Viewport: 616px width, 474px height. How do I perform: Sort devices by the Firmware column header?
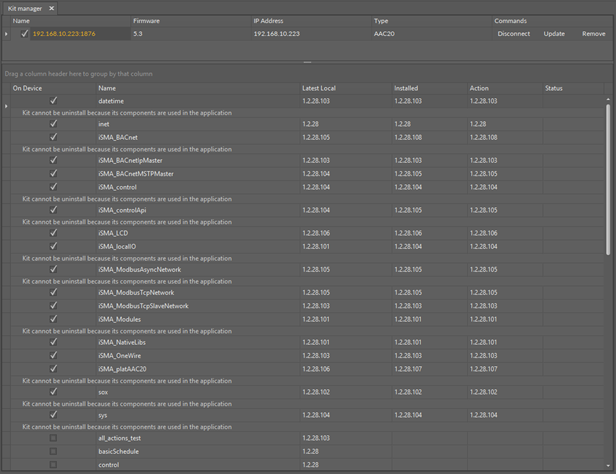coord(146,21)
